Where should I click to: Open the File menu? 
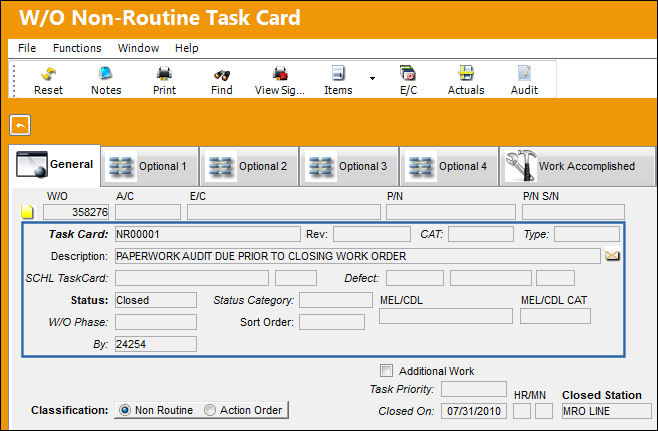coord(27,48)
